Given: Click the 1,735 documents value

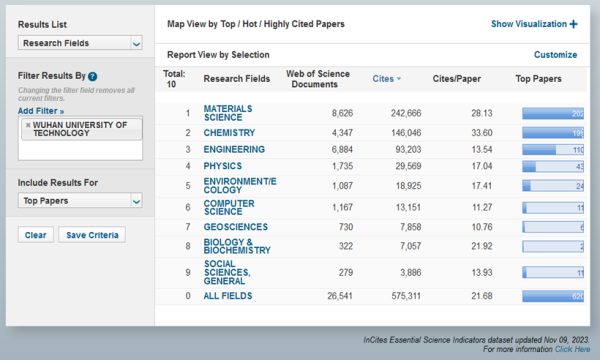Looking at the screenshot, I should point(342,166).
